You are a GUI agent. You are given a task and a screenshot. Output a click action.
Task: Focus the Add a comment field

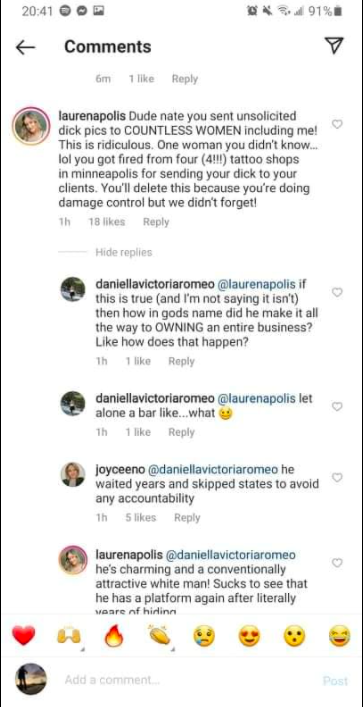pos(180,680)
